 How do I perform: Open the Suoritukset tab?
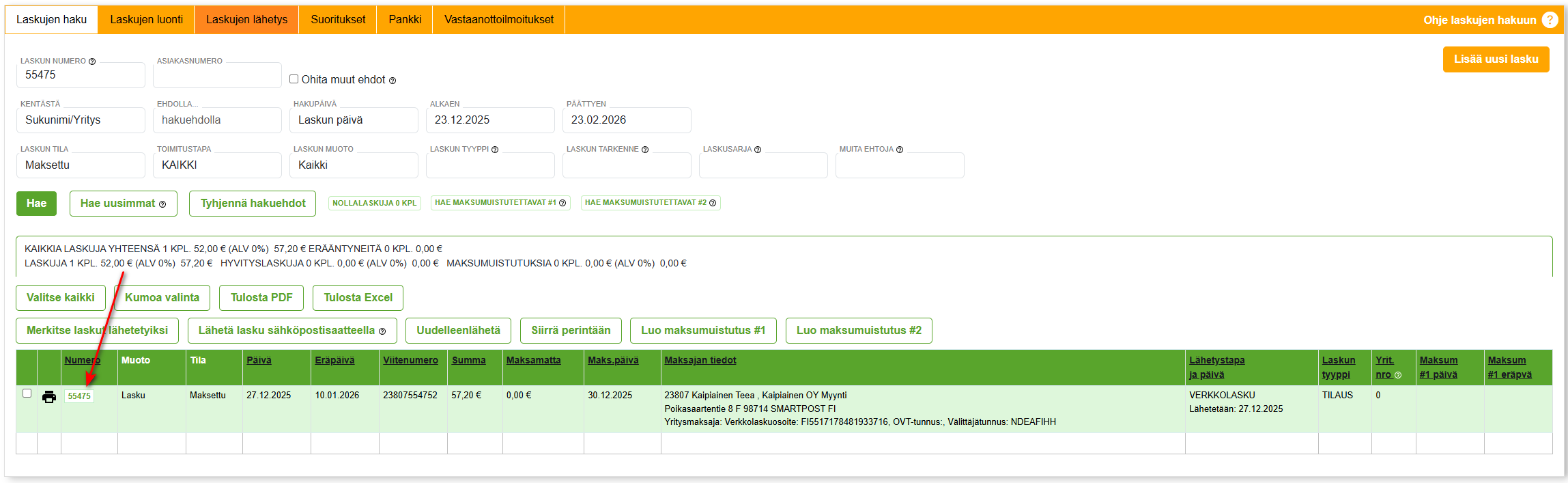point(338,20)
